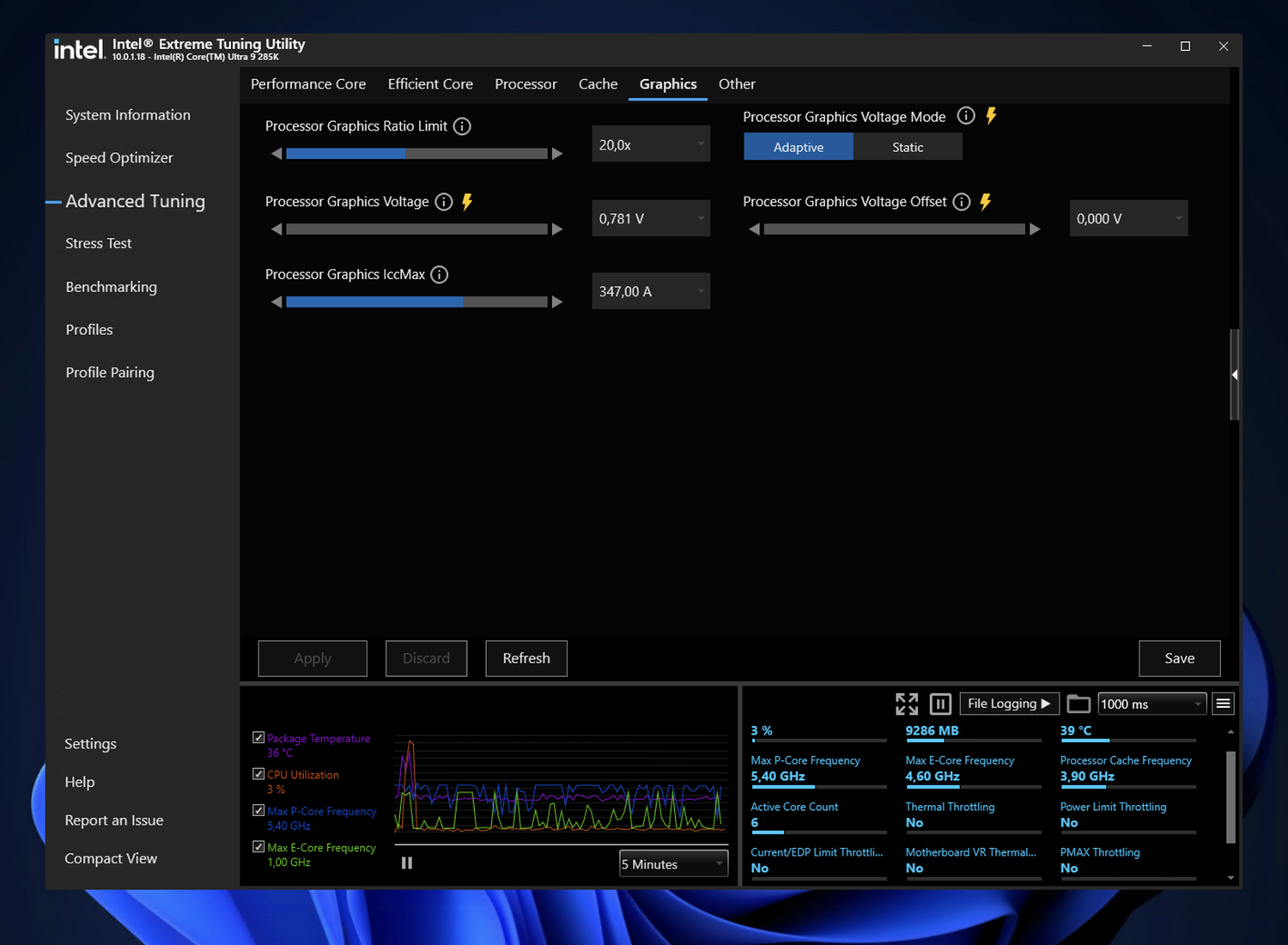The image size is (1288, 945).
Task: Click info icon beside Processor Graphics Voltage Mode
Action: 966,116
